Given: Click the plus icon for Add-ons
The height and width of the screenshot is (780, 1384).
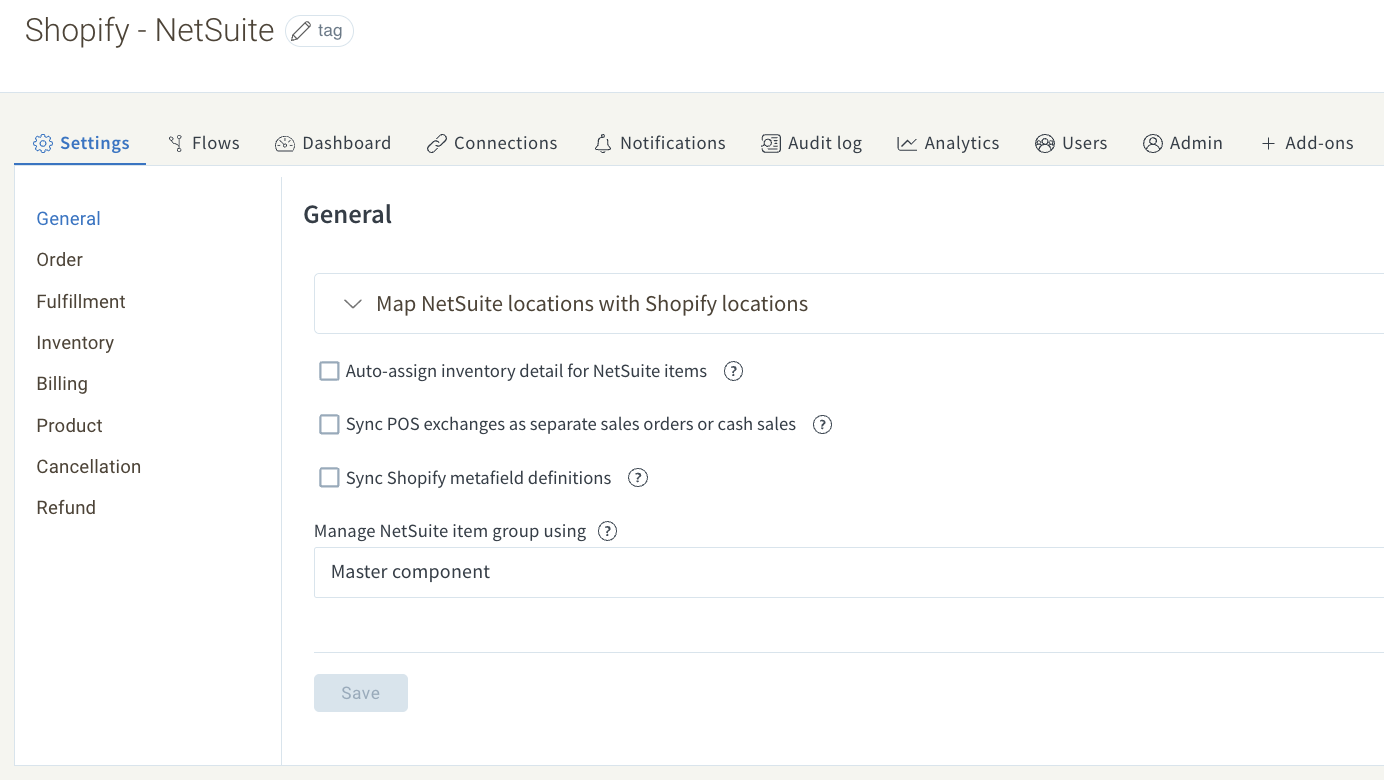Looking at the screenshot, I should coord(1268,143).
